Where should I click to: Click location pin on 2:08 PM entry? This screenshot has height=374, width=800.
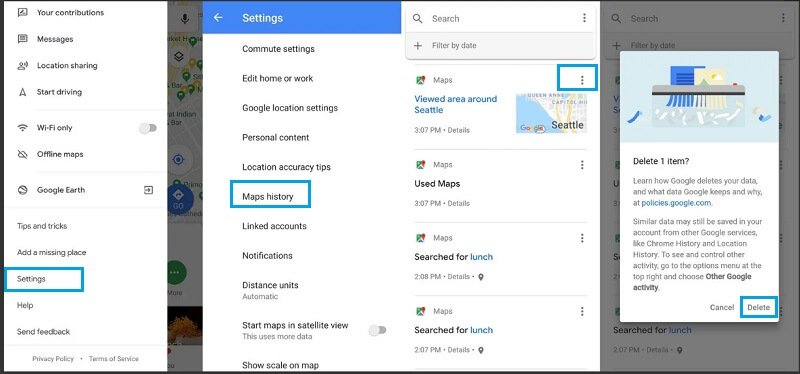(480, 277)
